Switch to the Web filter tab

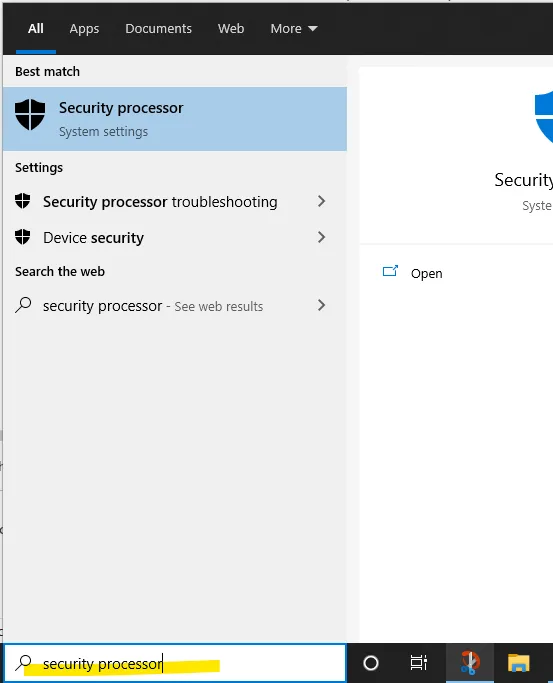tap(231, 29)
